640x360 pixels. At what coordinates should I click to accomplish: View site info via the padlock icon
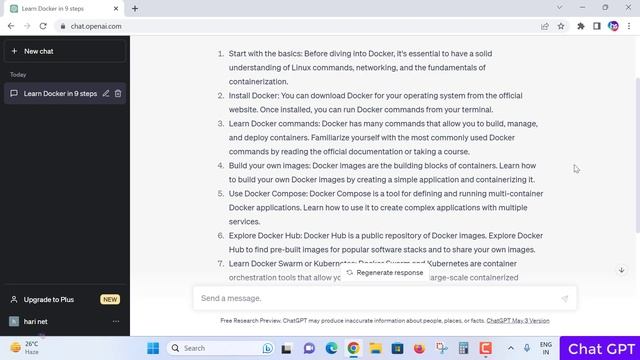pos(62,26)
